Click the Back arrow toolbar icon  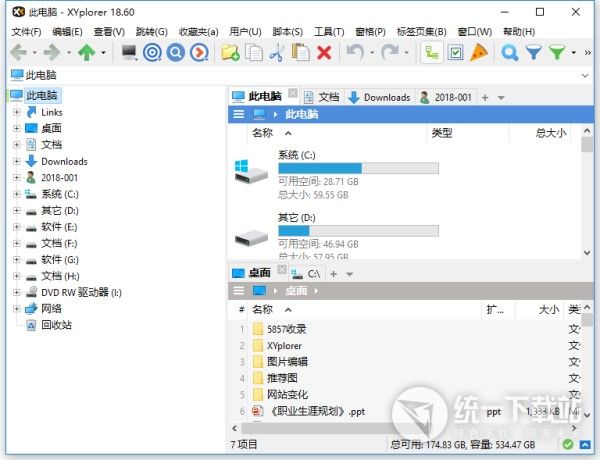tap(18, 52)
